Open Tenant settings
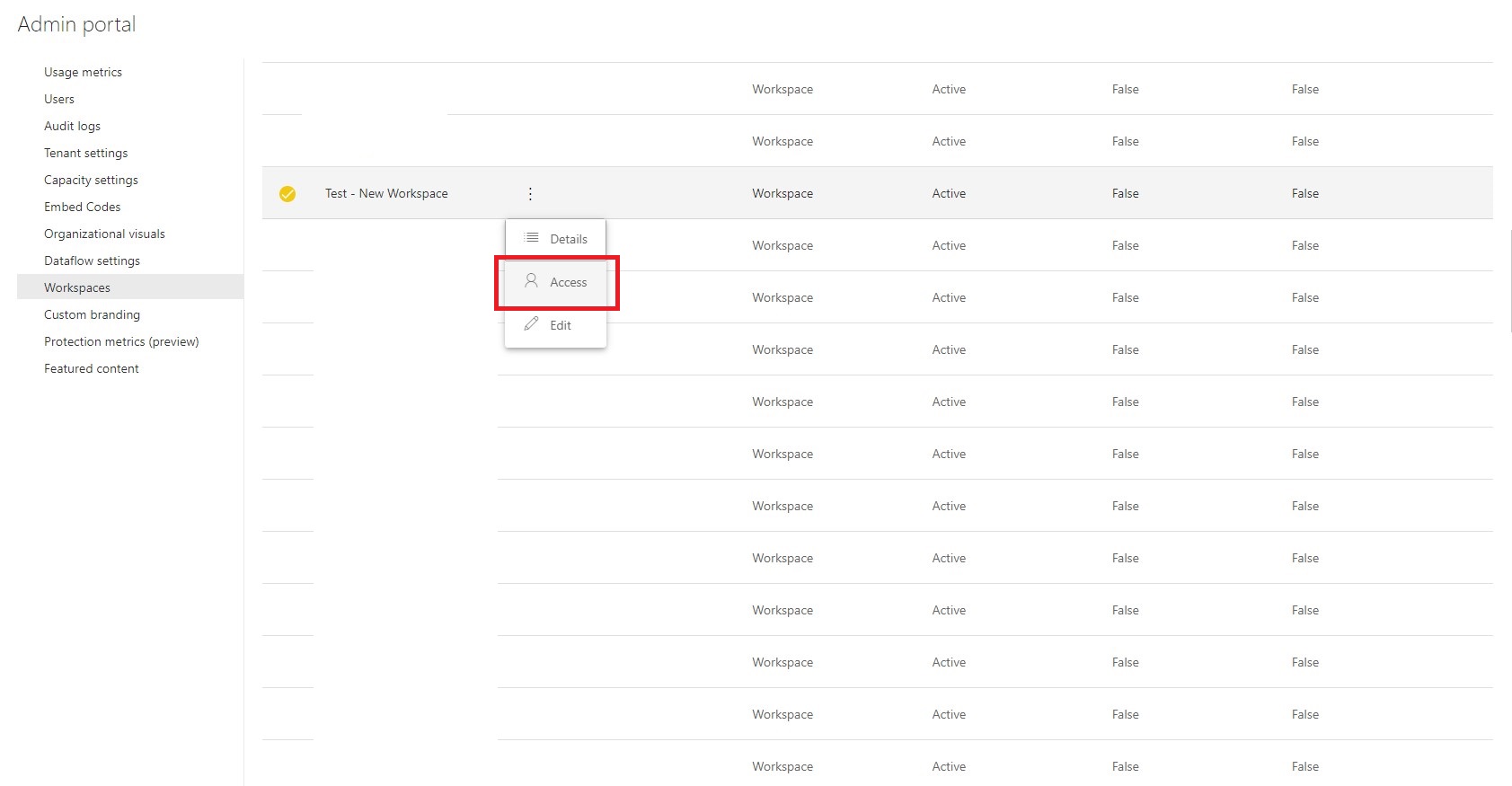Viewport: 1512px width, 786px height. click(x=85, y=153)
